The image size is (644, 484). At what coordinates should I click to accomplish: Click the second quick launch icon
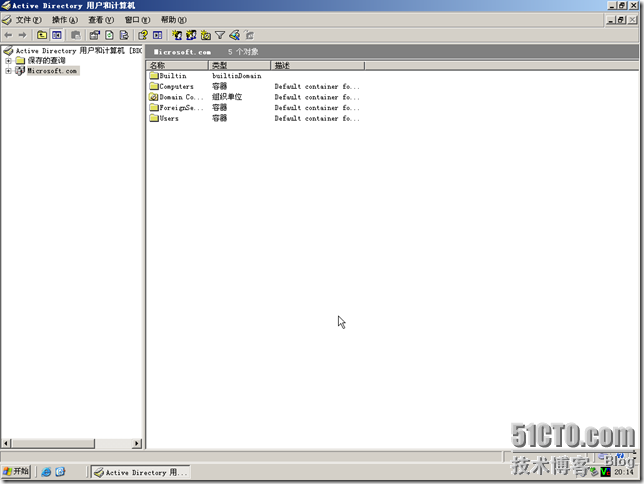60,472
